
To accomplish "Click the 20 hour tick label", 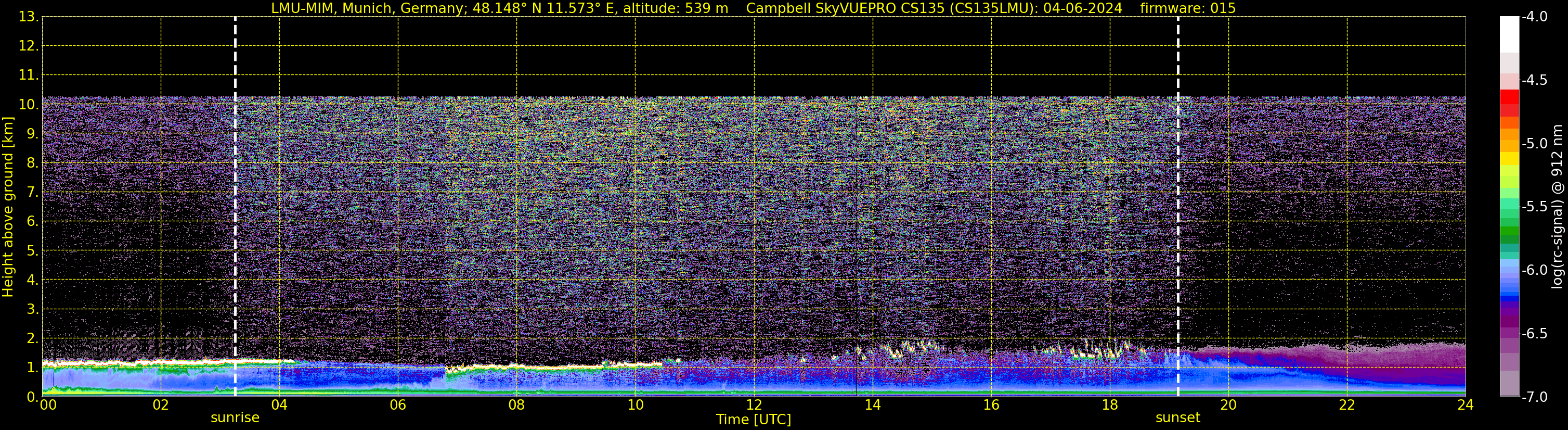I will tap(1228, 406).
